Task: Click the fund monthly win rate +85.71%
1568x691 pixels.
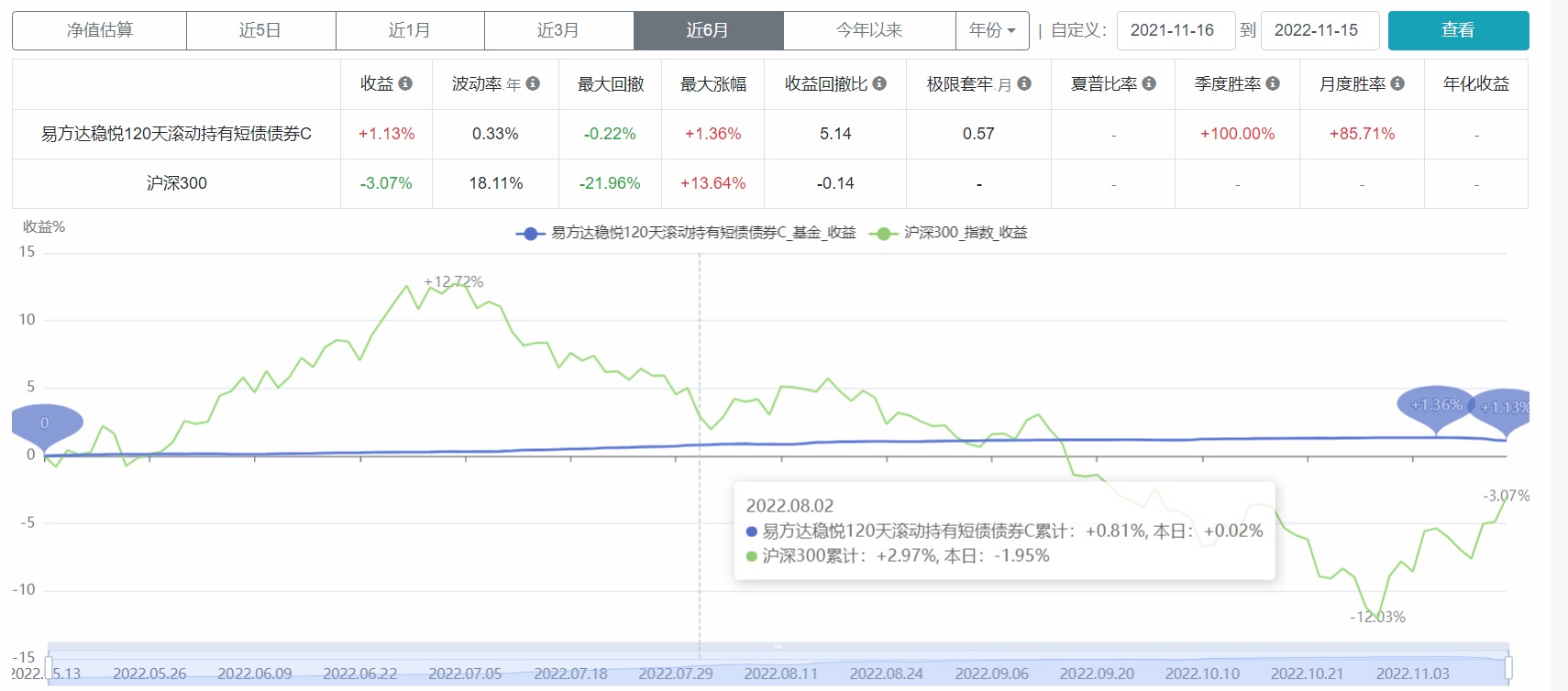Action: click(1362, 134)
